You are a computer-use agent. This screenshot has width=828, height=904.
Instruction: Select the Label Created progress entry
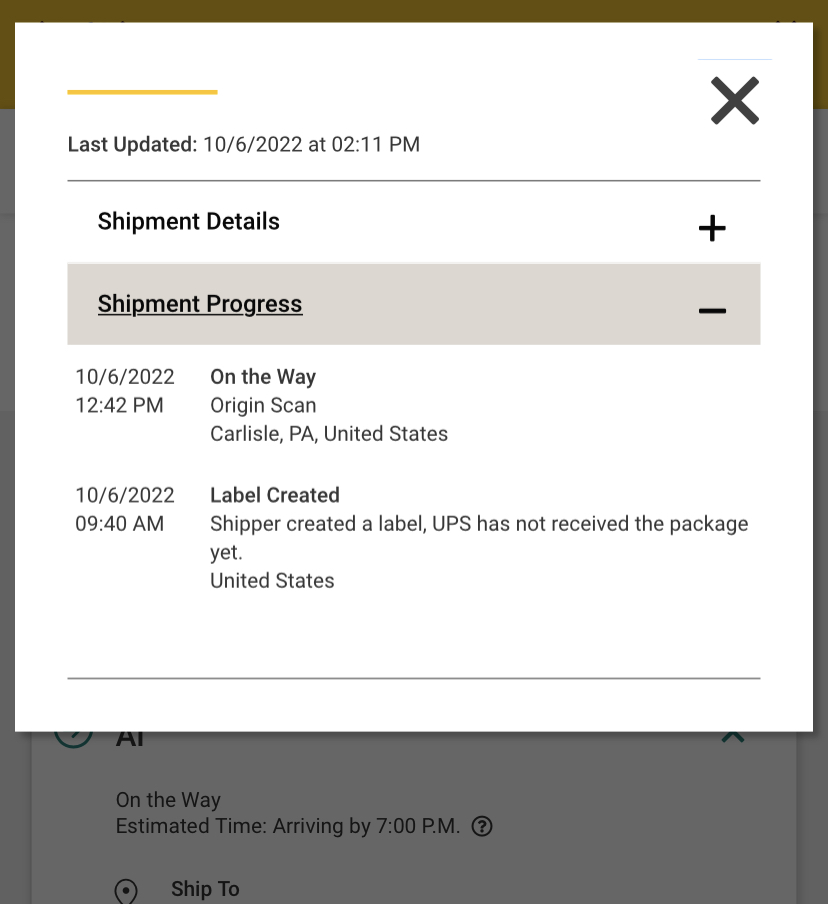click(x=412, y=538)
